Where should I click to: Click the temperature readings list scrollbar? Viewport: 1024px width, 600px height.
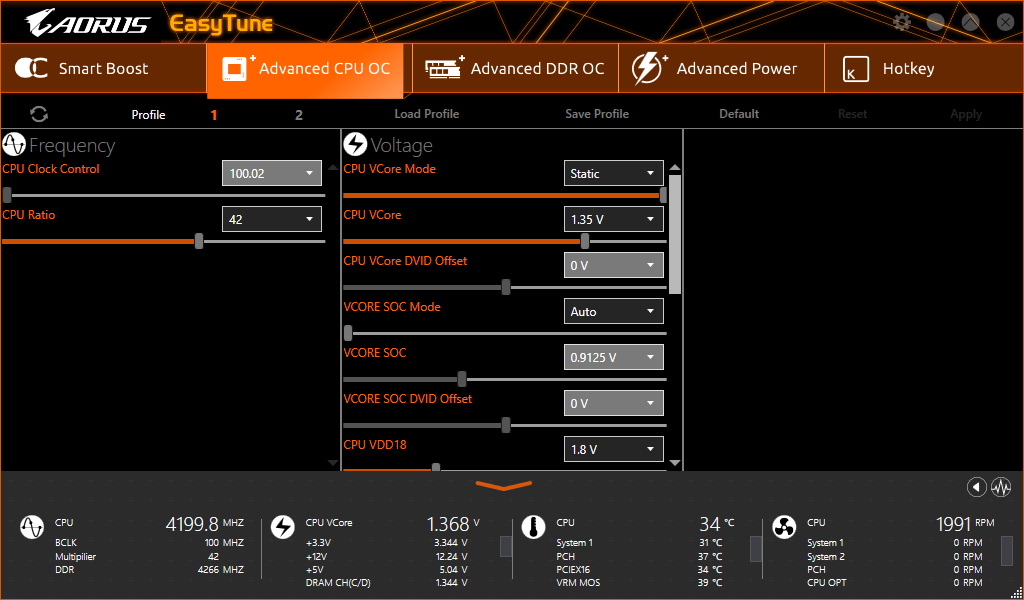pyautogui.click(x=756, y=549)
